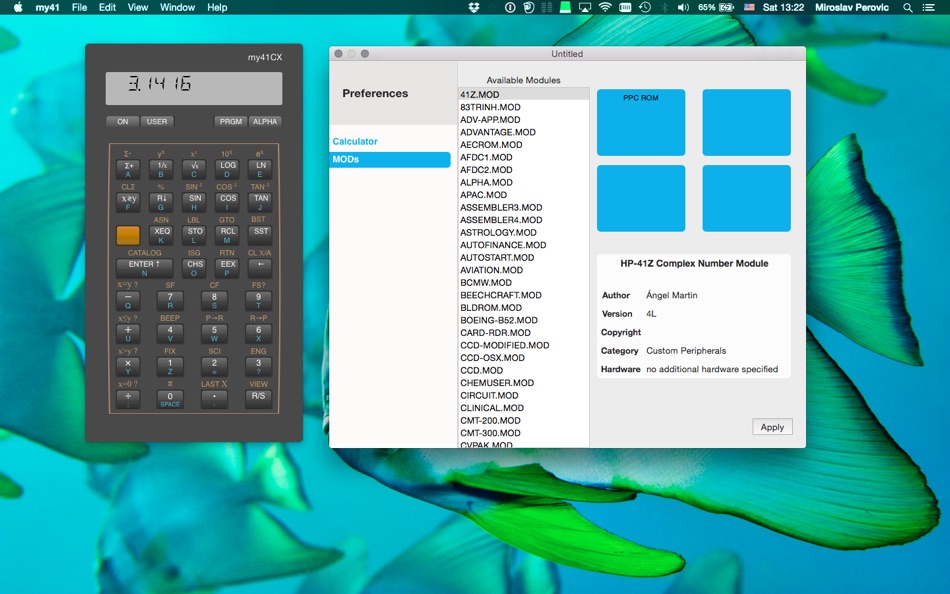Image resolution: width=950 pixels, height=594 pixels.
Task: Hit the SIN key
Action: [194, 202]
